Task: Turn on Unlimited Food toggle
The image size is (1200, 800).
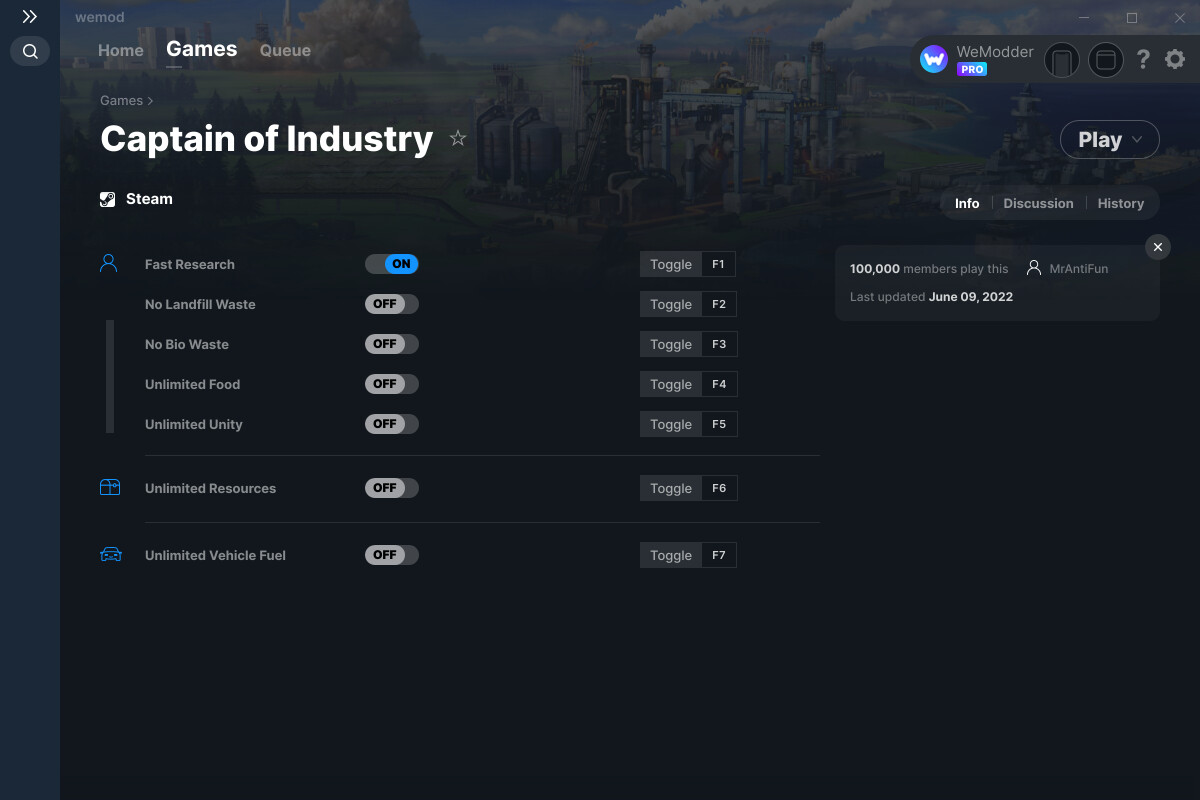Action: click(392, 384)
